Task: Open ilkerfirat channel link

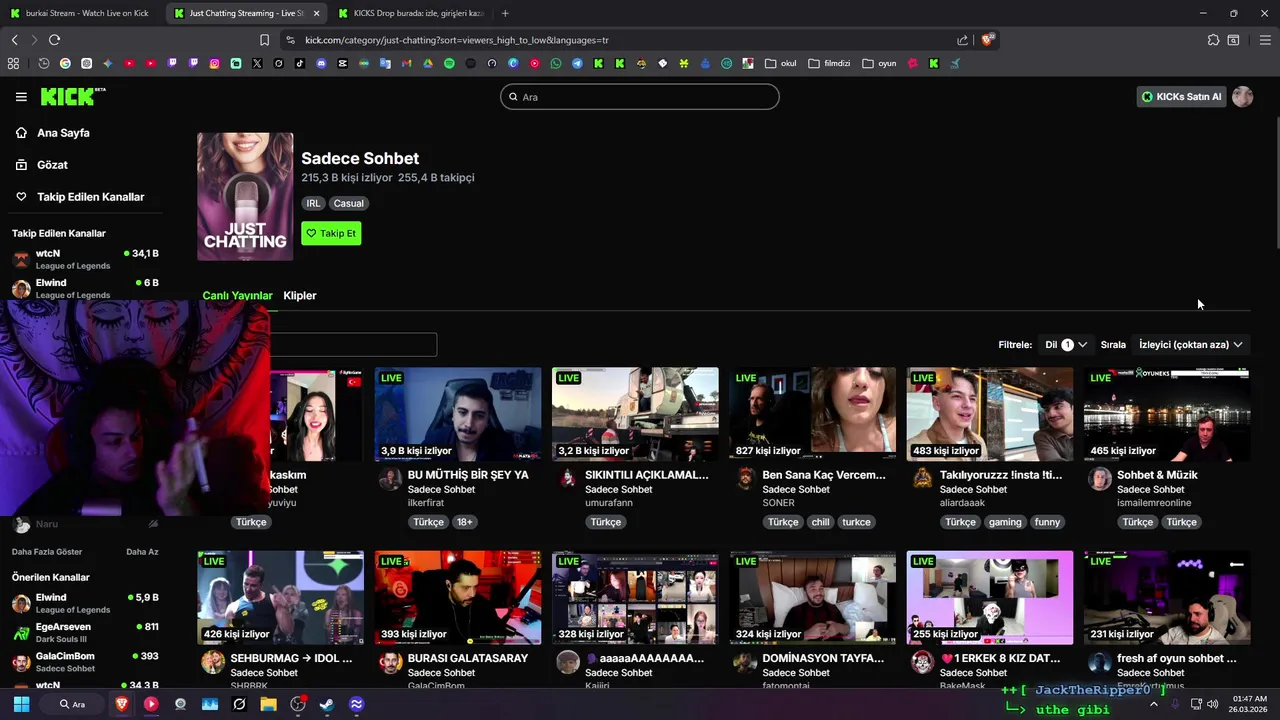Action: click(424, 503)
